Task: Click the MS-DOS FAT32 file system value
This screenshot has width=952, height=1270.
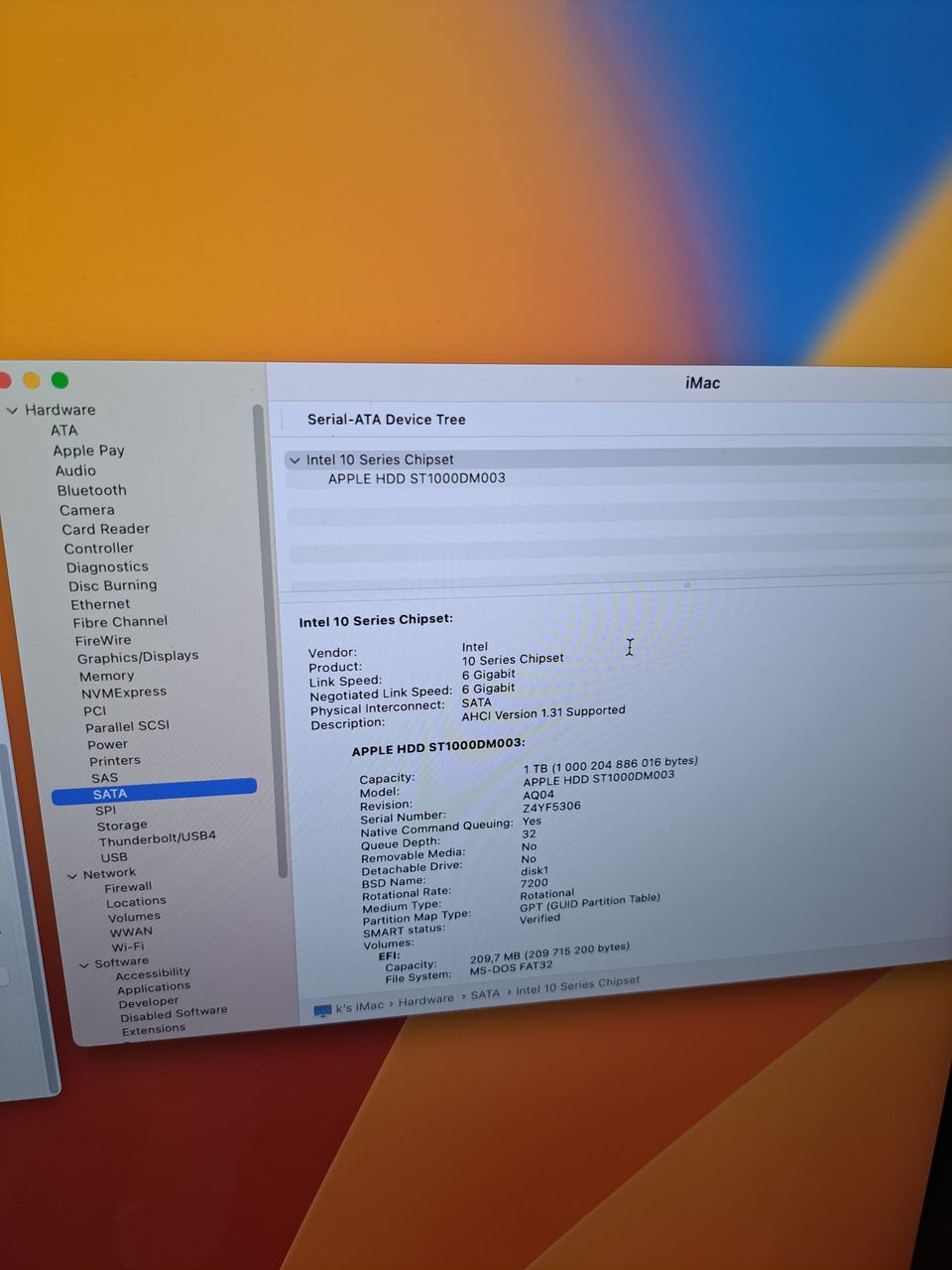Action: click(512, 967)
